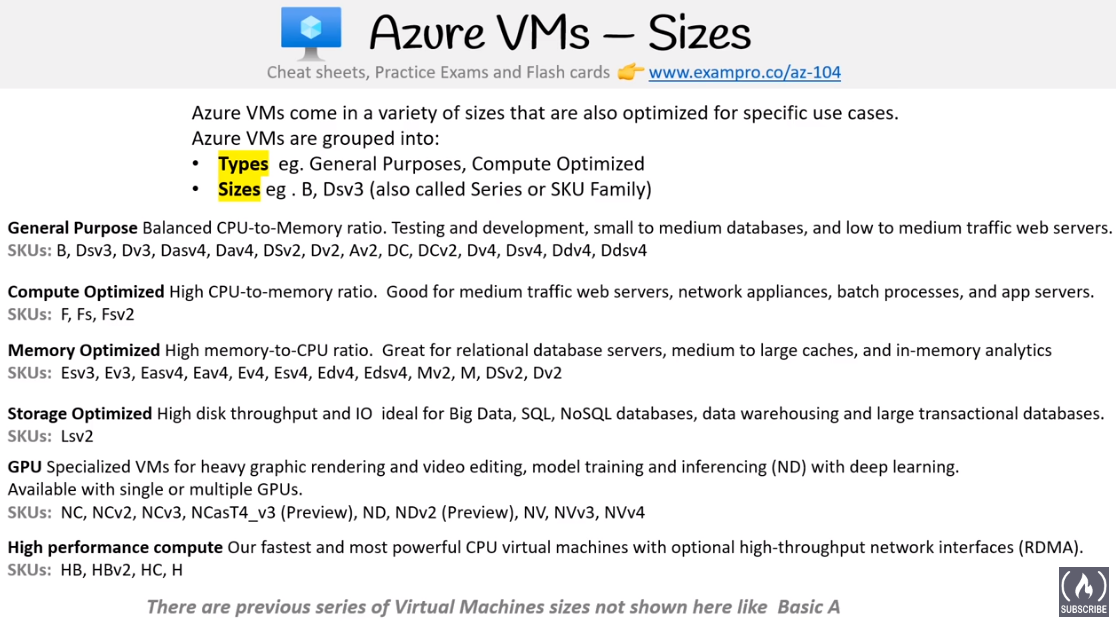Image resolution: width=1116 pixels, height=626 pixels.
Task: Click the freeCodeCamp Subscribe badge
Action: [x=1083, y=592]
